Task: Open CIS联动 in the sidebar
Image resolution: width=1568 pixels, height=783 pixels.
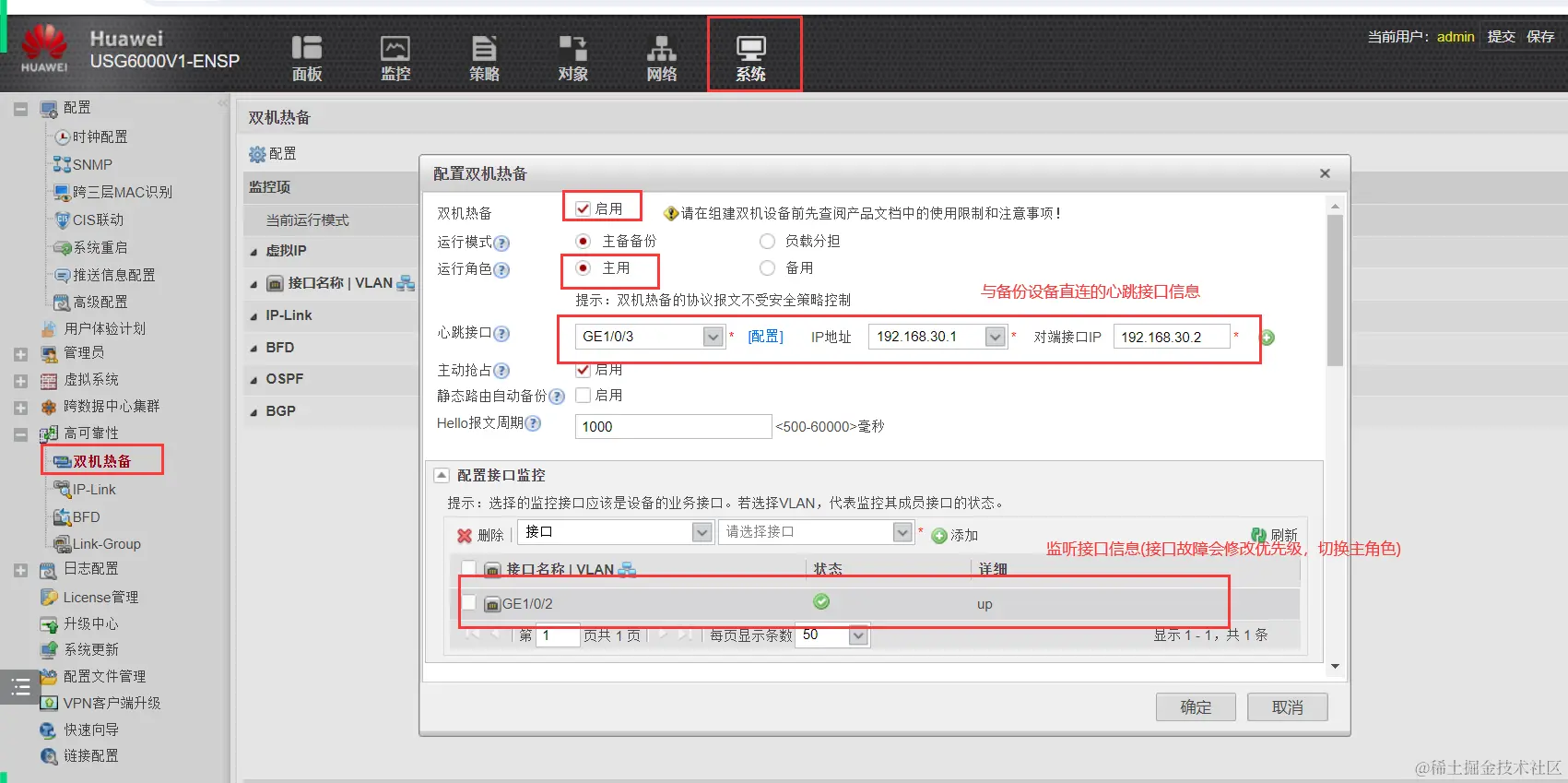Action: (x=98, y=220)
